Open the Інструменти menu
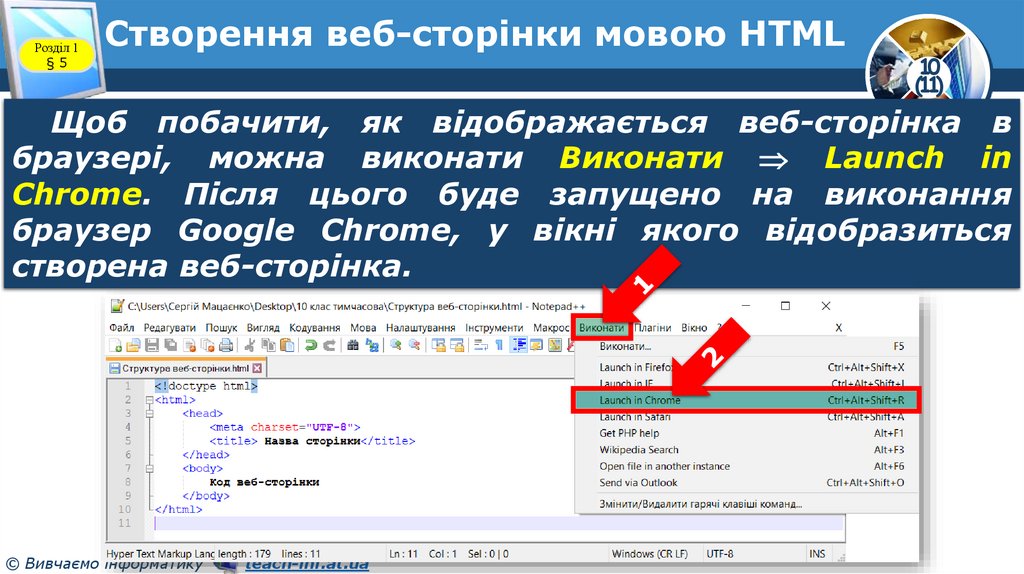1024x574 pixels. point(494,328)
